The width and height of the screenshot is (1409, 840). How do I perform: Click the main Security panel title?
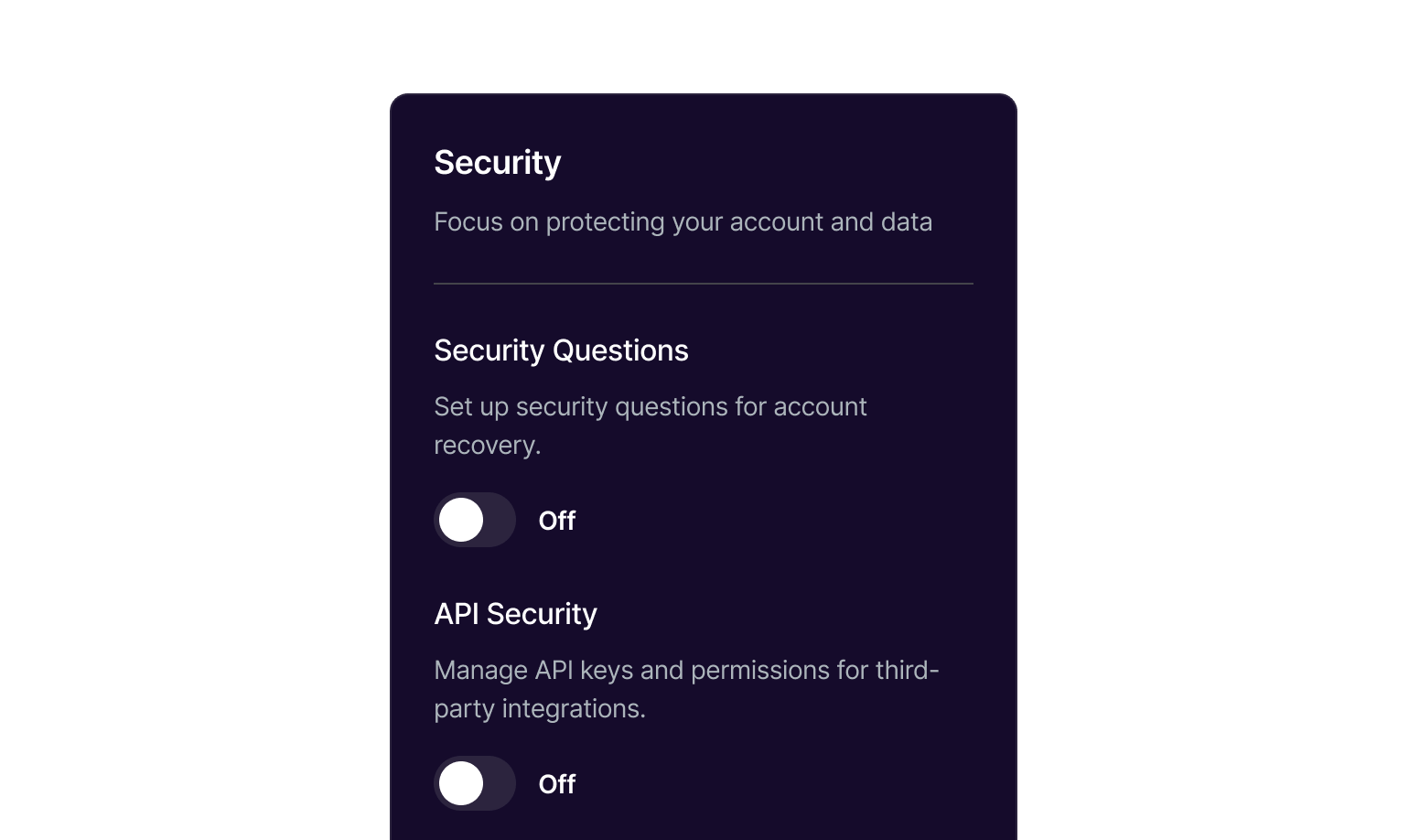tap(497, 163)
